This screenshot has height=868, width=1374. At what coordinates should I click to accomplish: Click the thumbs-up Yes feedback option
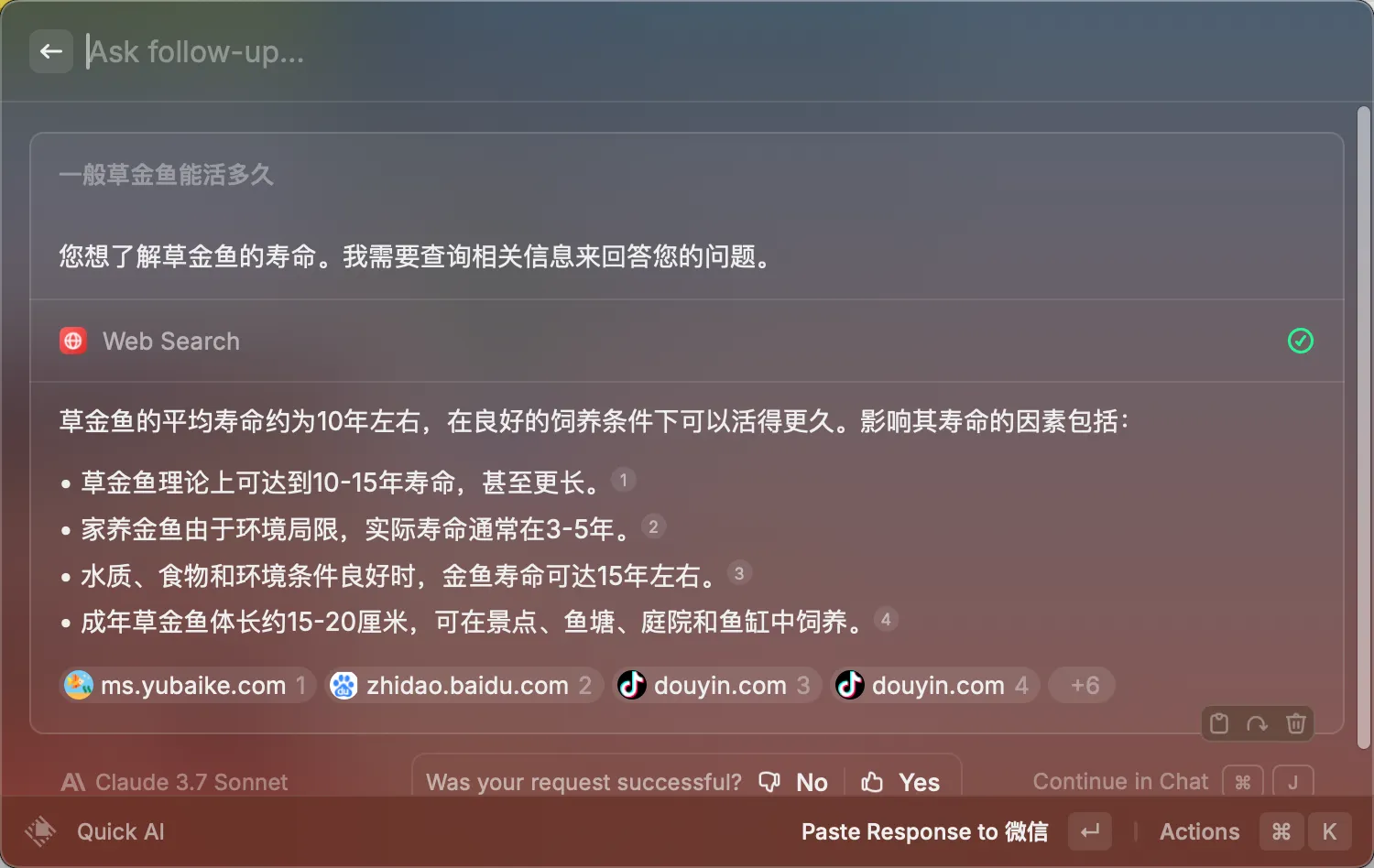coord(901,782)
